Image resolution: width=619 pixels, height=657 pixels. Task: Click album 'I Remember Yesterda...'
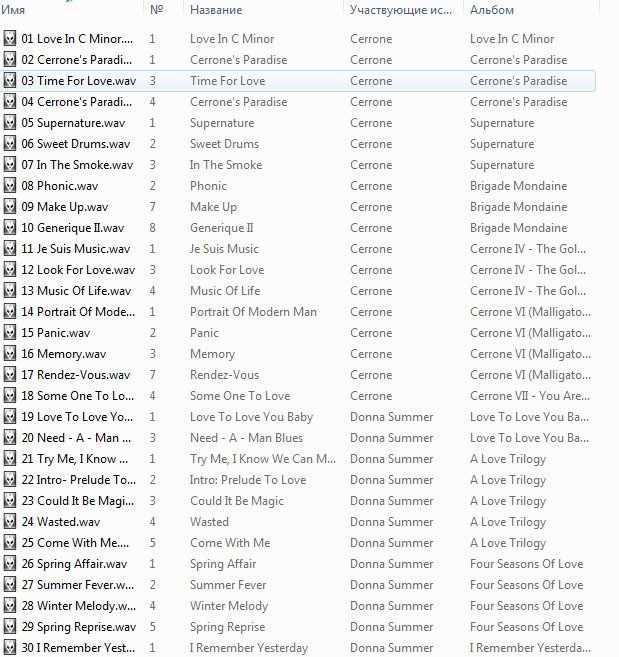coord(530,647)
